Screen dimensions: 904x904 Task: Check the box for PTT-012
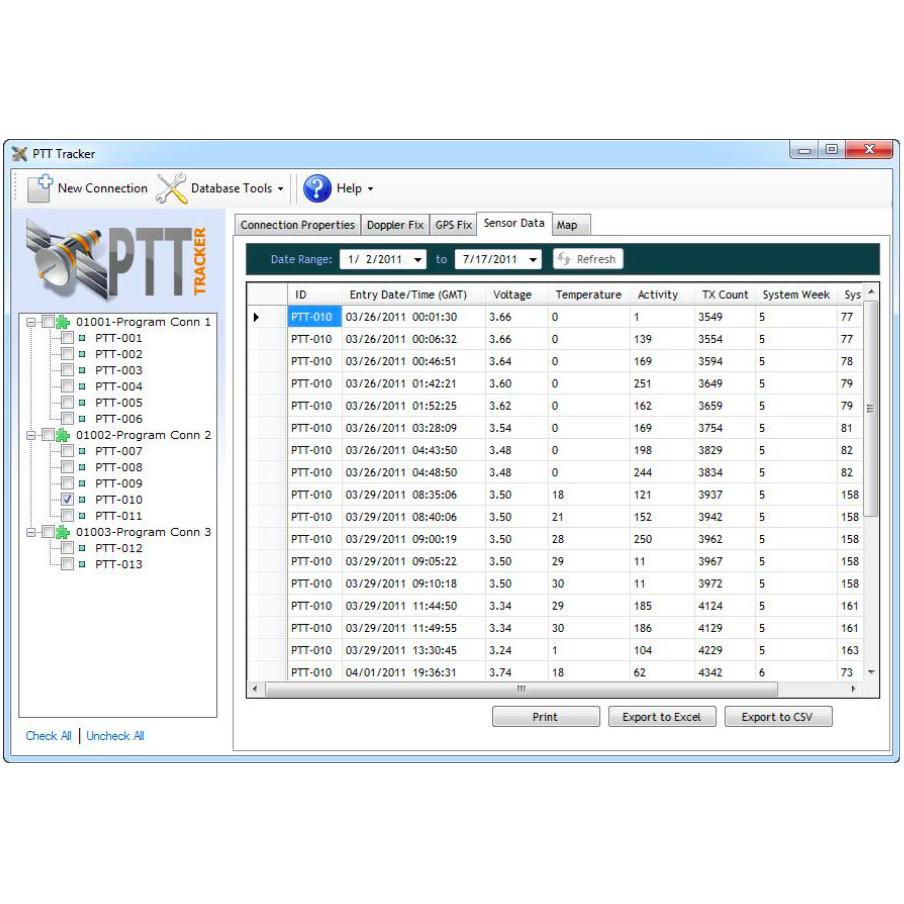pos(67,548)
